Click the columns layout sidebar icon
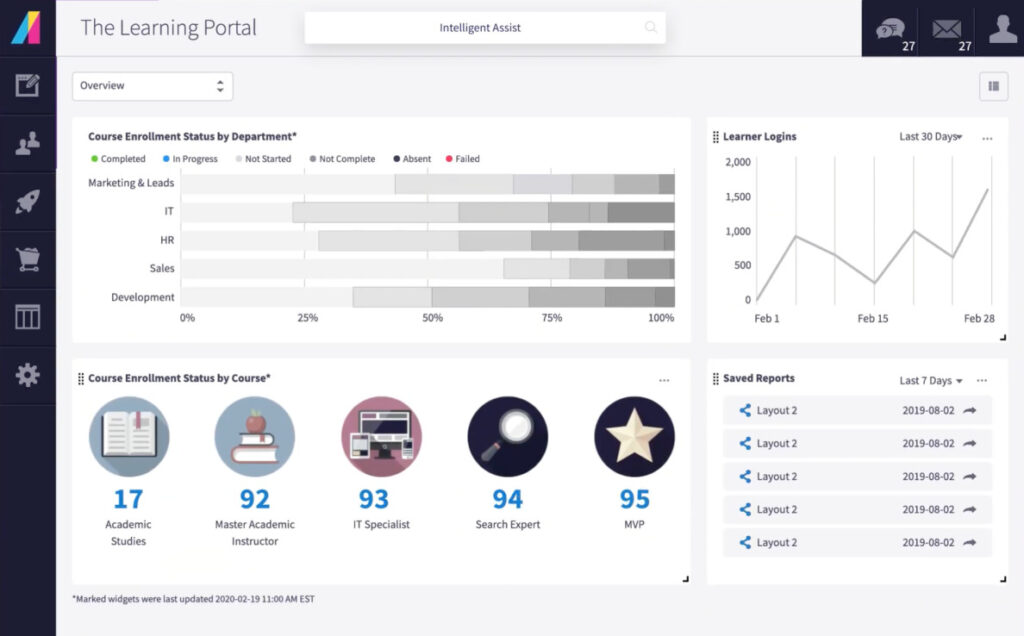This screenshot has width=1024, height=636. point(27,318)
